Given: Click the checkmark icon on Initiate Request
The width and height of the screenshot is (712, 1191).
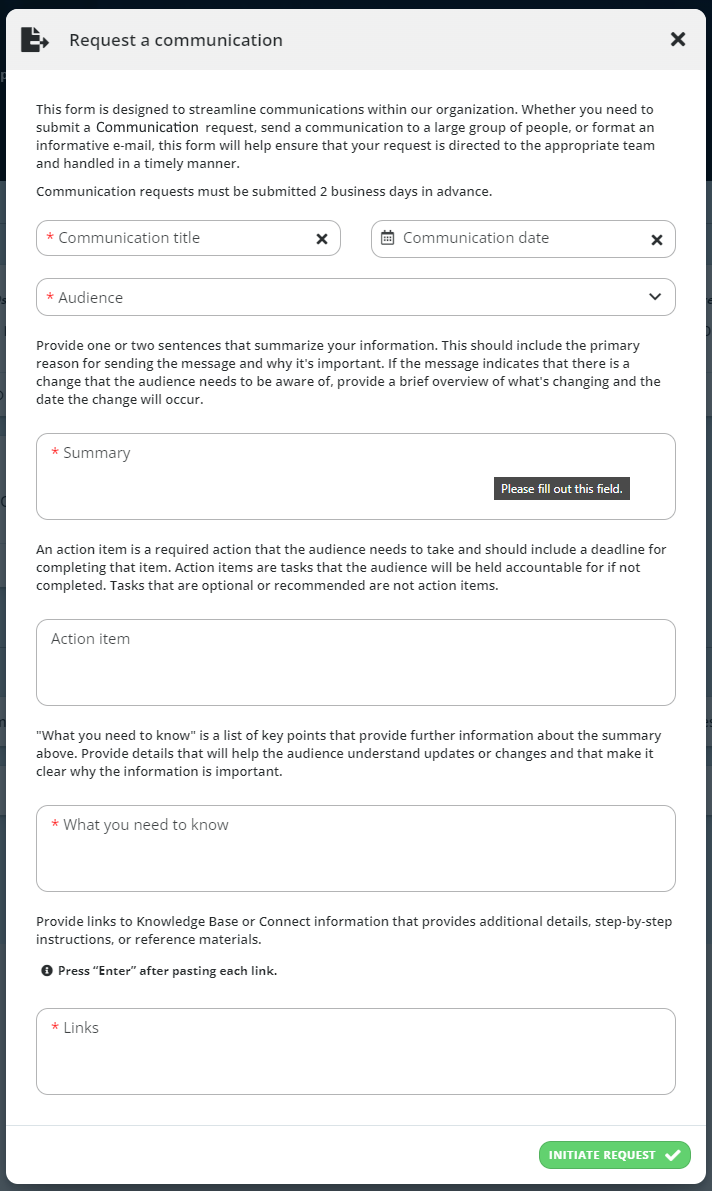Looking at the screenshot, I should (672, 1155).
